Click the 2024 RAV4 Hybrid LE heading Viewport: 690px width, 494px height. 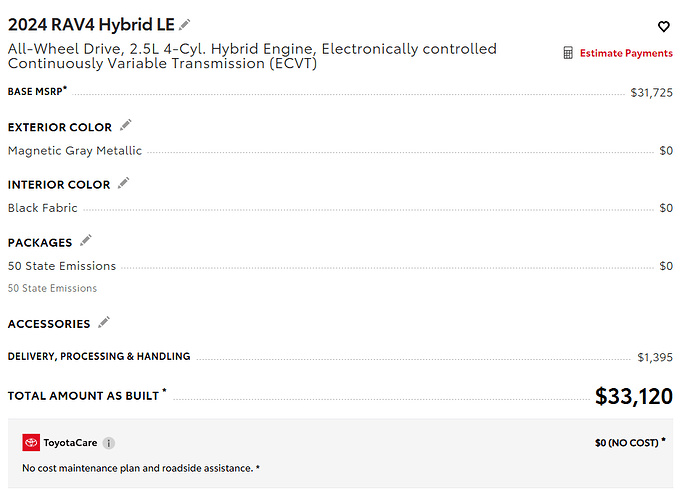tap(90, 24)
